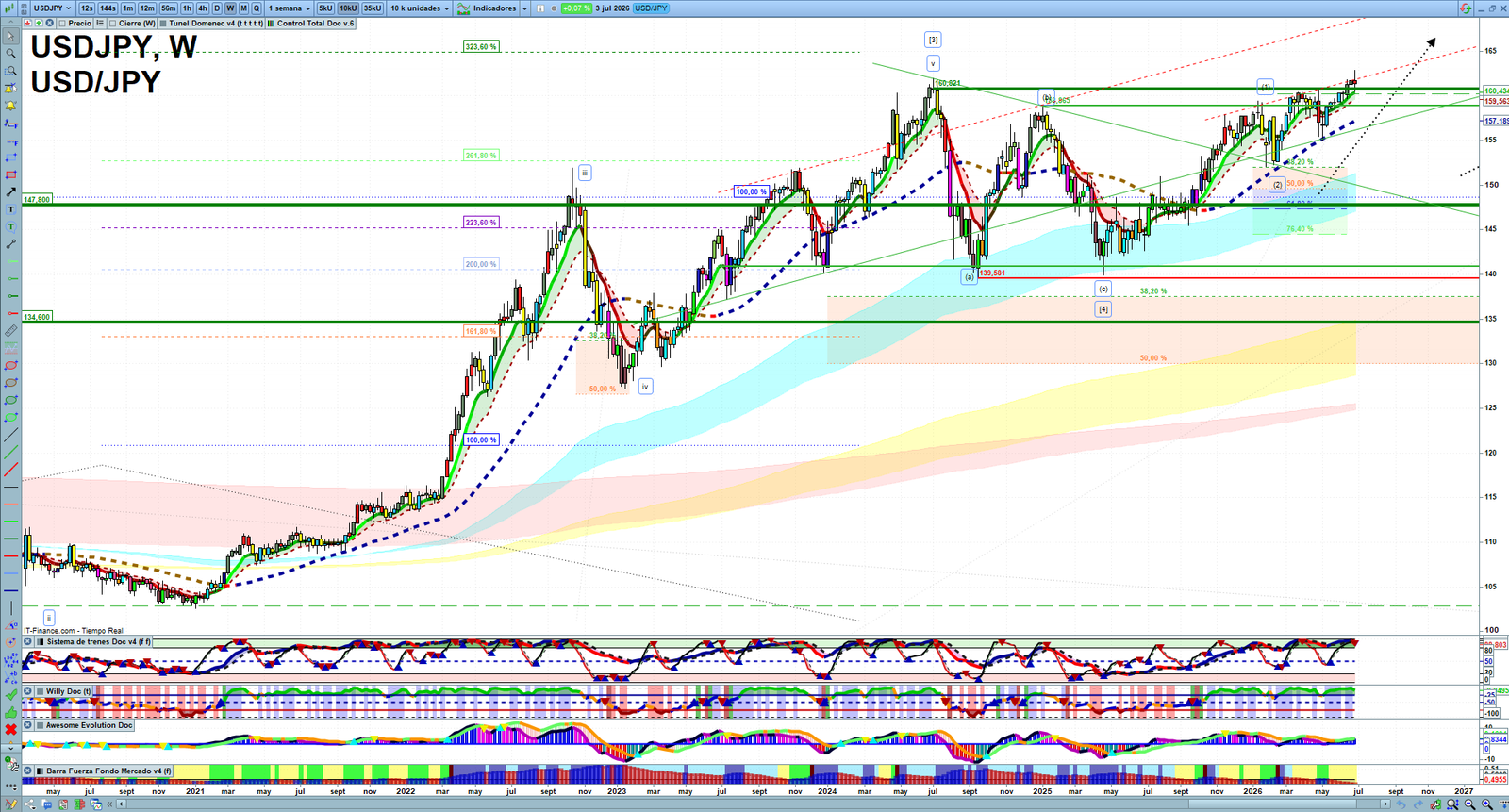The height and width of the screenshot is (812, 1509).
Task: Close the Barra Fuerza Fondo Mercado panel
Action: (27, 771)
